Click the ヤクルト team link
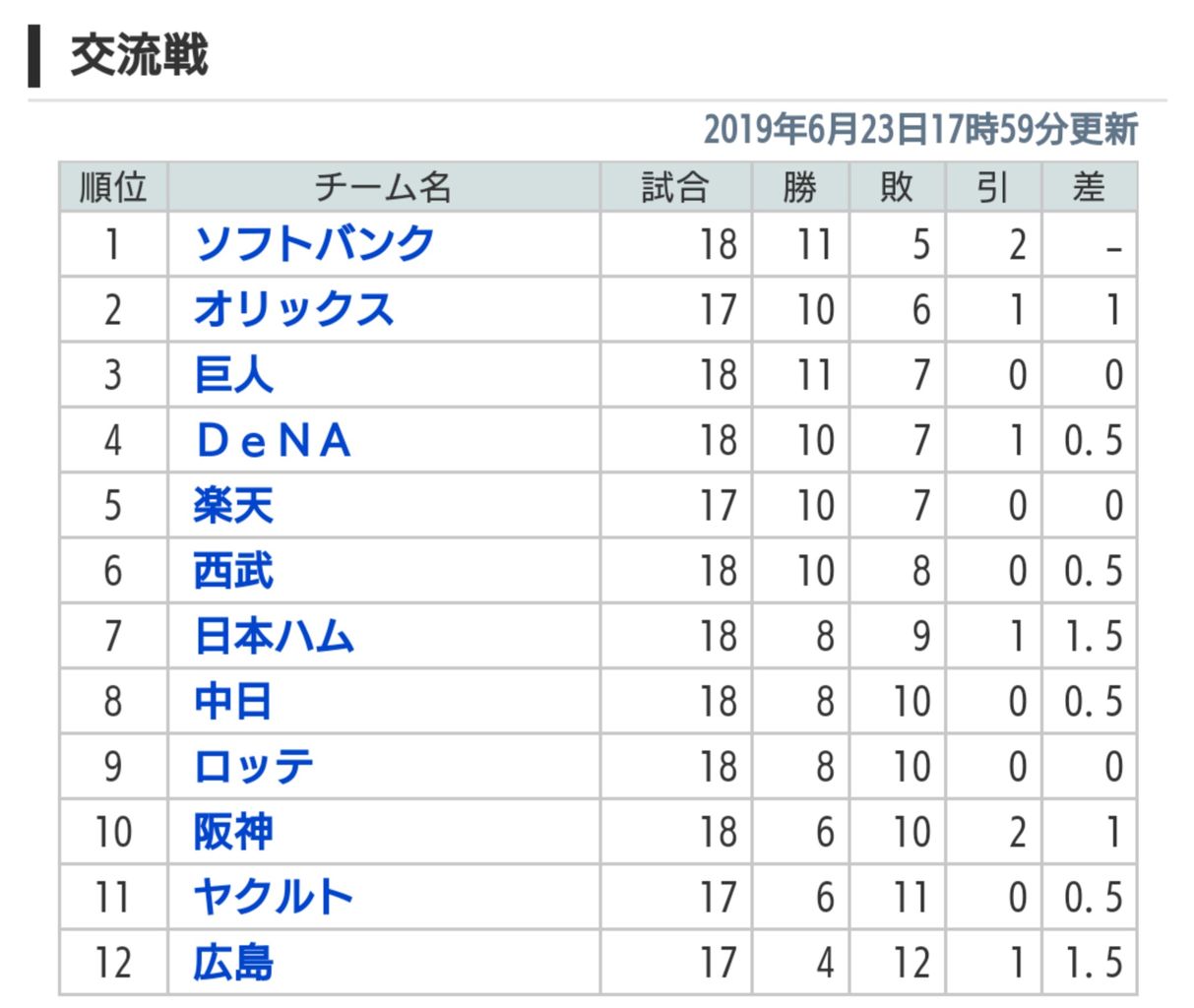 pyautogui.click(x=274, y=897)
